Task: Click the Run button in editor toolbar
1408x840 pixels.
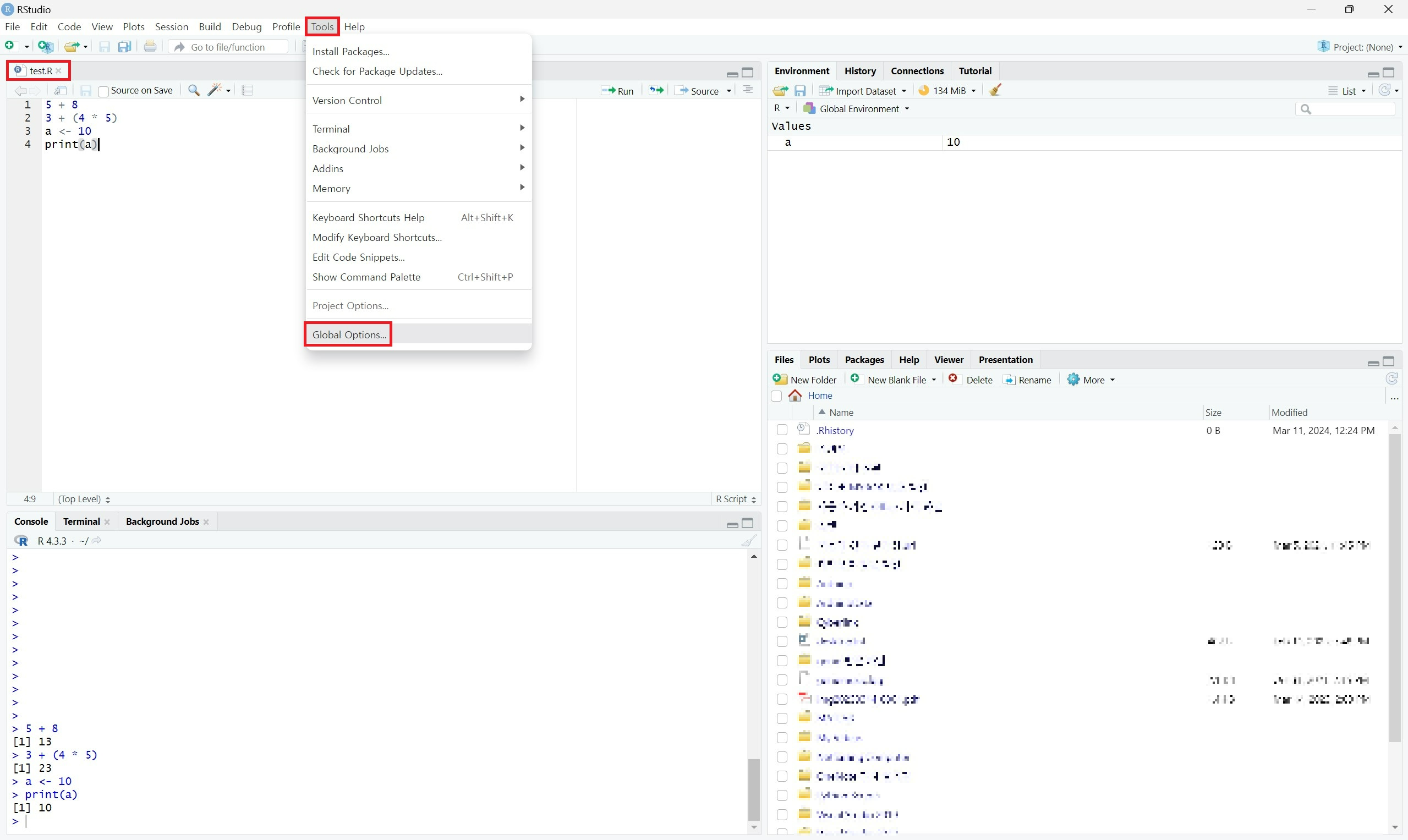Action: point(618,91)
